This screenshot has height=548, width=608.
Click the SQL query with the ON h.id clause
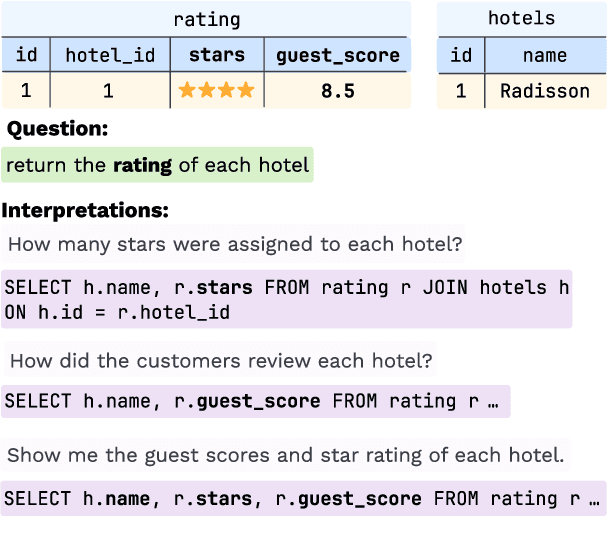click(x=287, y=299)
